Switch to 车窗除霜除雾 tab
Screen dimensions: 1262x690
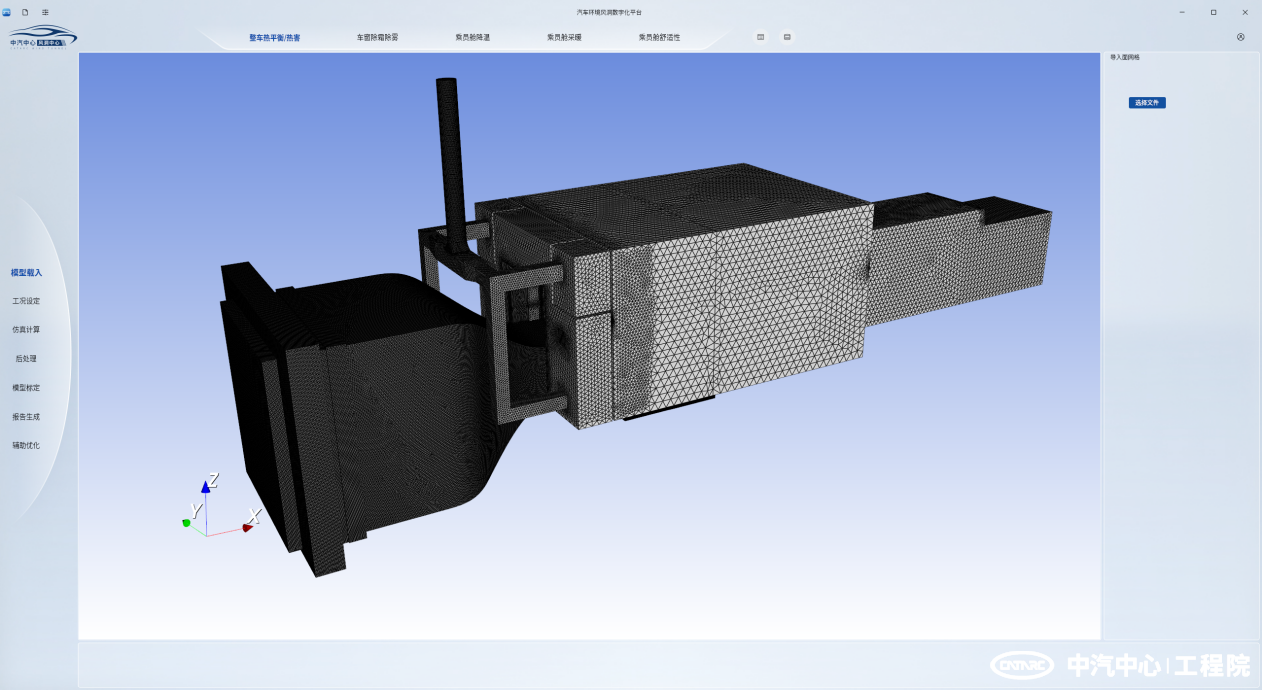[x=377, y=38]
